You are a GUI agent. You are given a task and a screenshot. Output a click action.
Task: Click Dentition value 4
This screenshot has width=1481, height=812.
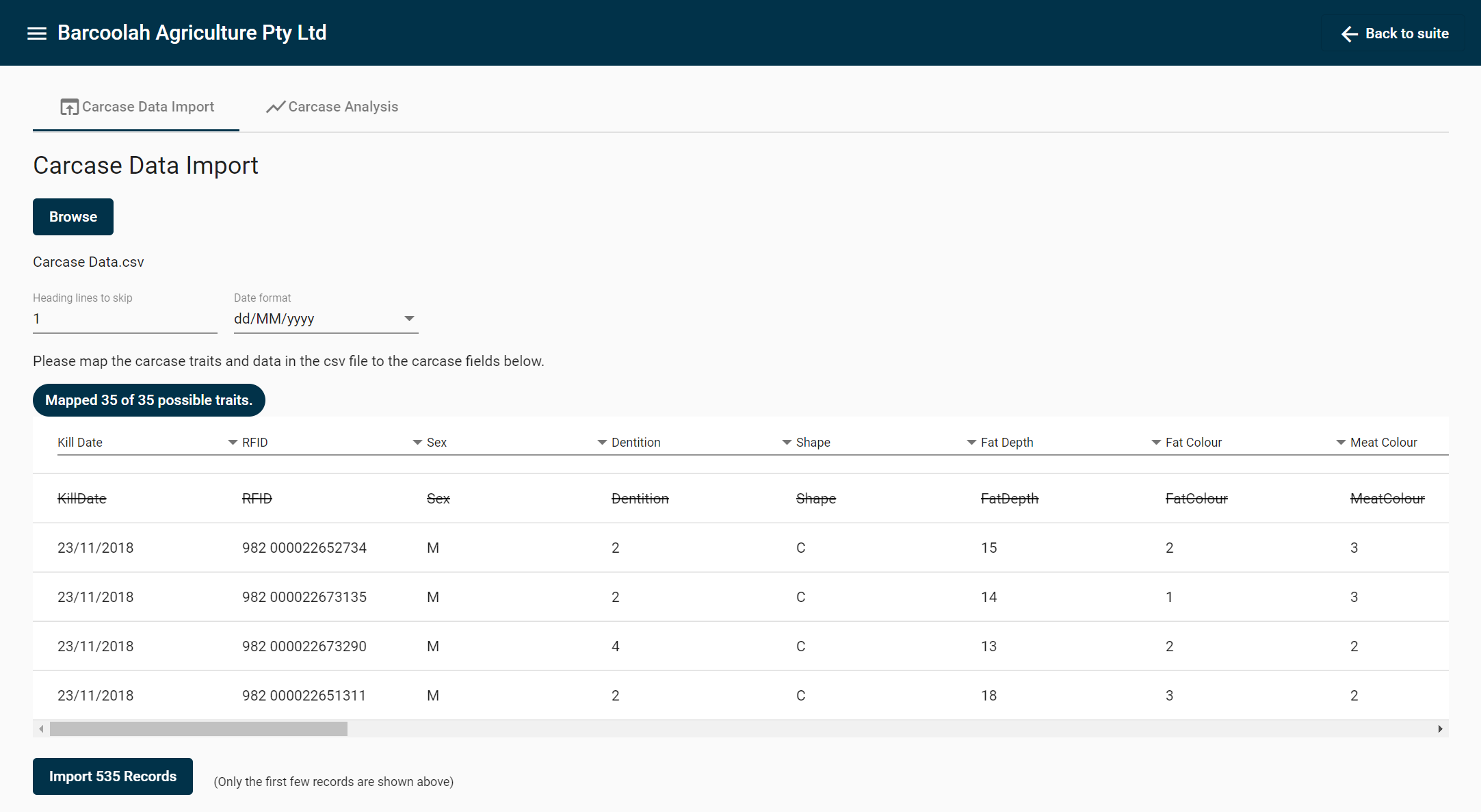coord(616,646)
